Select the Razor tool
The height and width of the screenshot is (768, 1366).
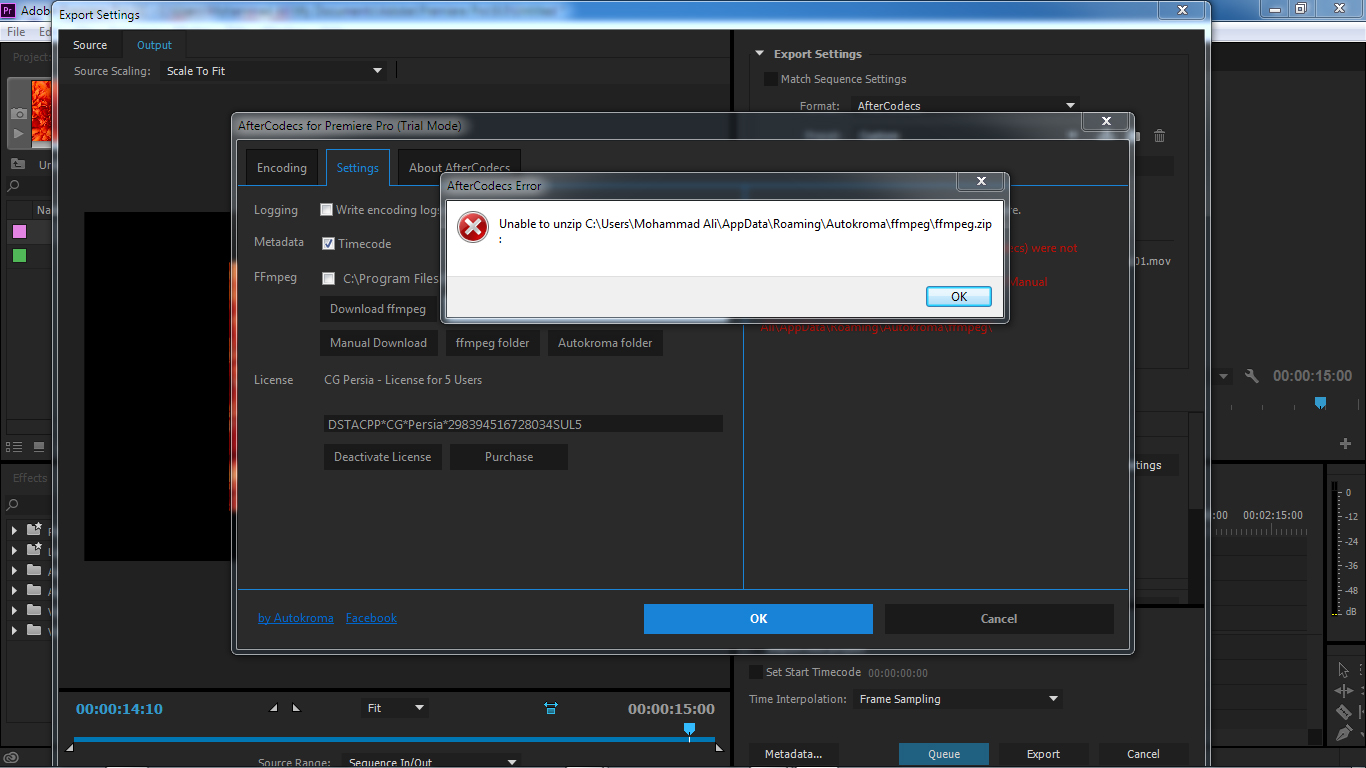(x=1343, y=712)
